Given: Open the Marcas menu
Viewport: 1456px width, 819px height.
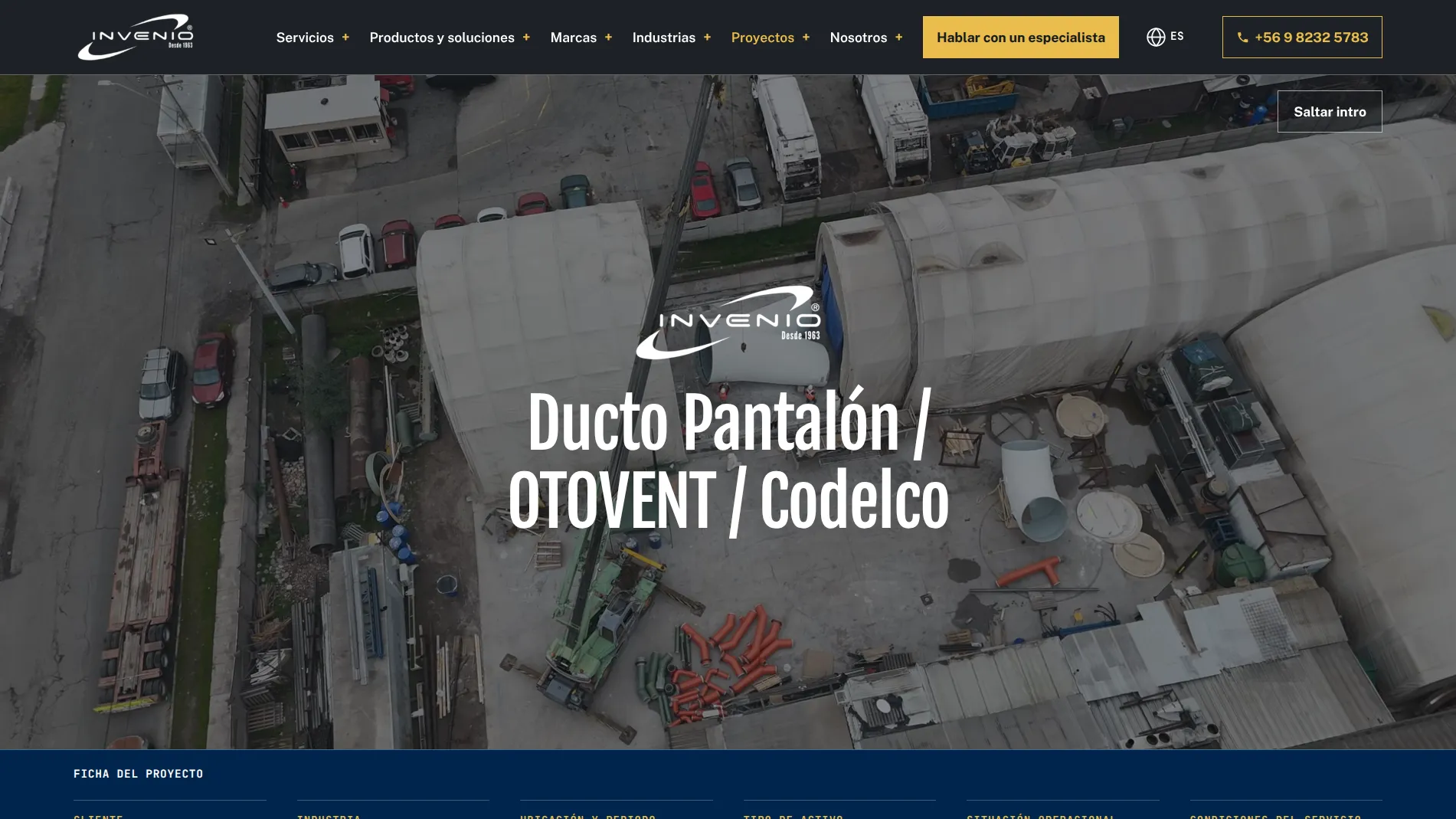Looking at the screenshot, I should (x=574, y=38).
